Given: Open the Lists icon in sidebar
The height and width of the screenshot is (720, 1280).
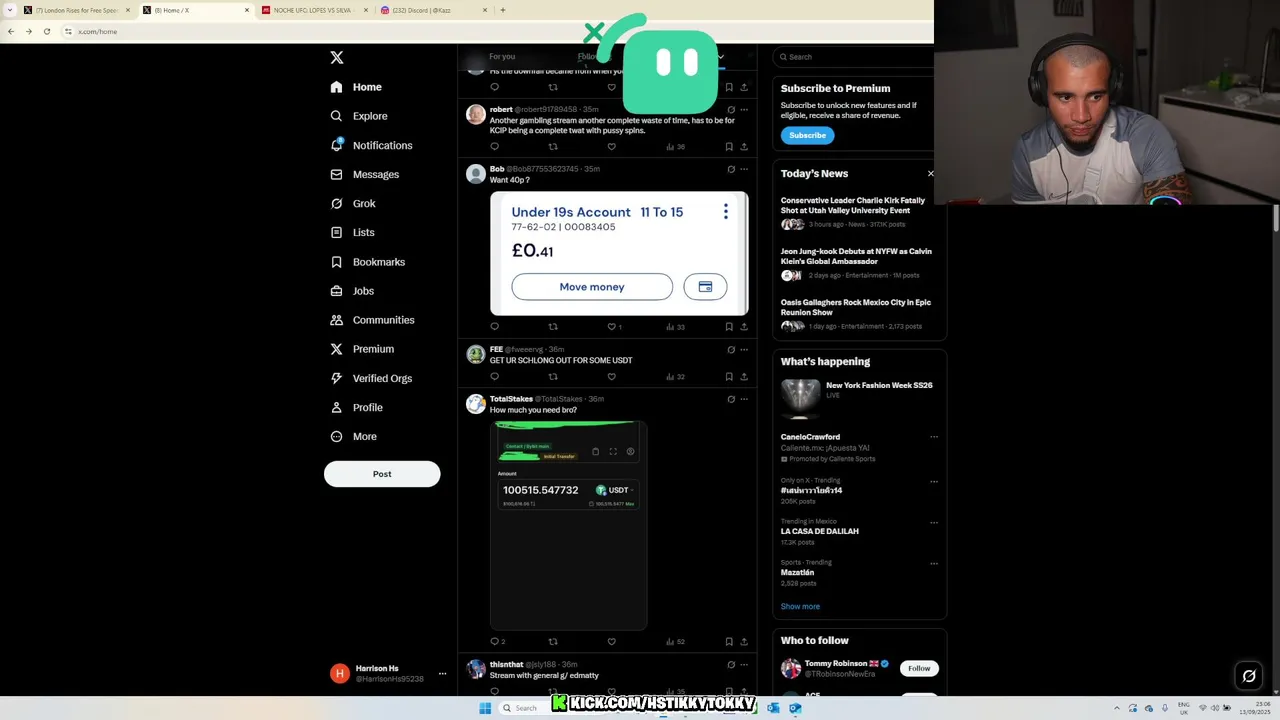Looking at the screenshot, I should [x=337, y=232].
